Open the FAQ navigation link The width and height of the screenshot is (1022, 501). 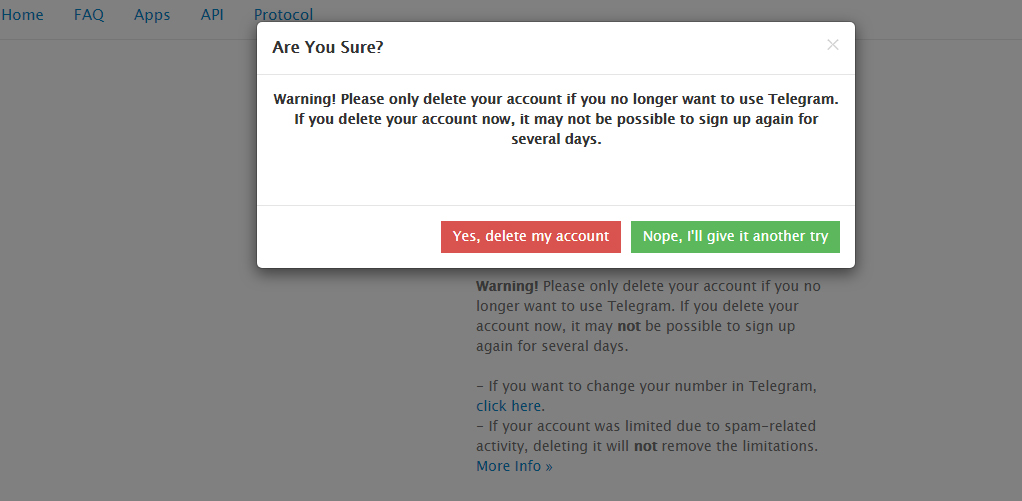[89, 14]
